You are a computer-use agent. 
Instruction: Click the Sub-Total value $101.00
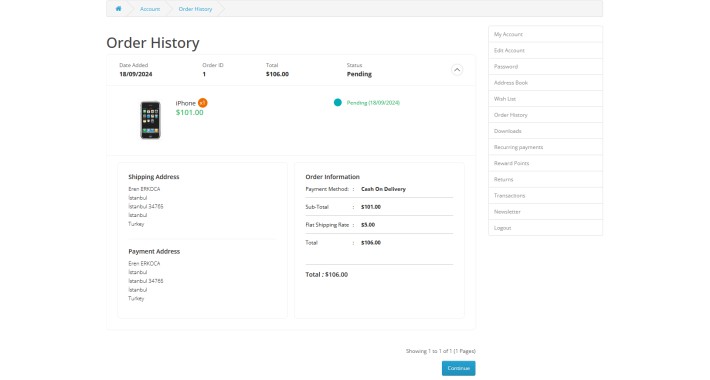click(371, 207)
